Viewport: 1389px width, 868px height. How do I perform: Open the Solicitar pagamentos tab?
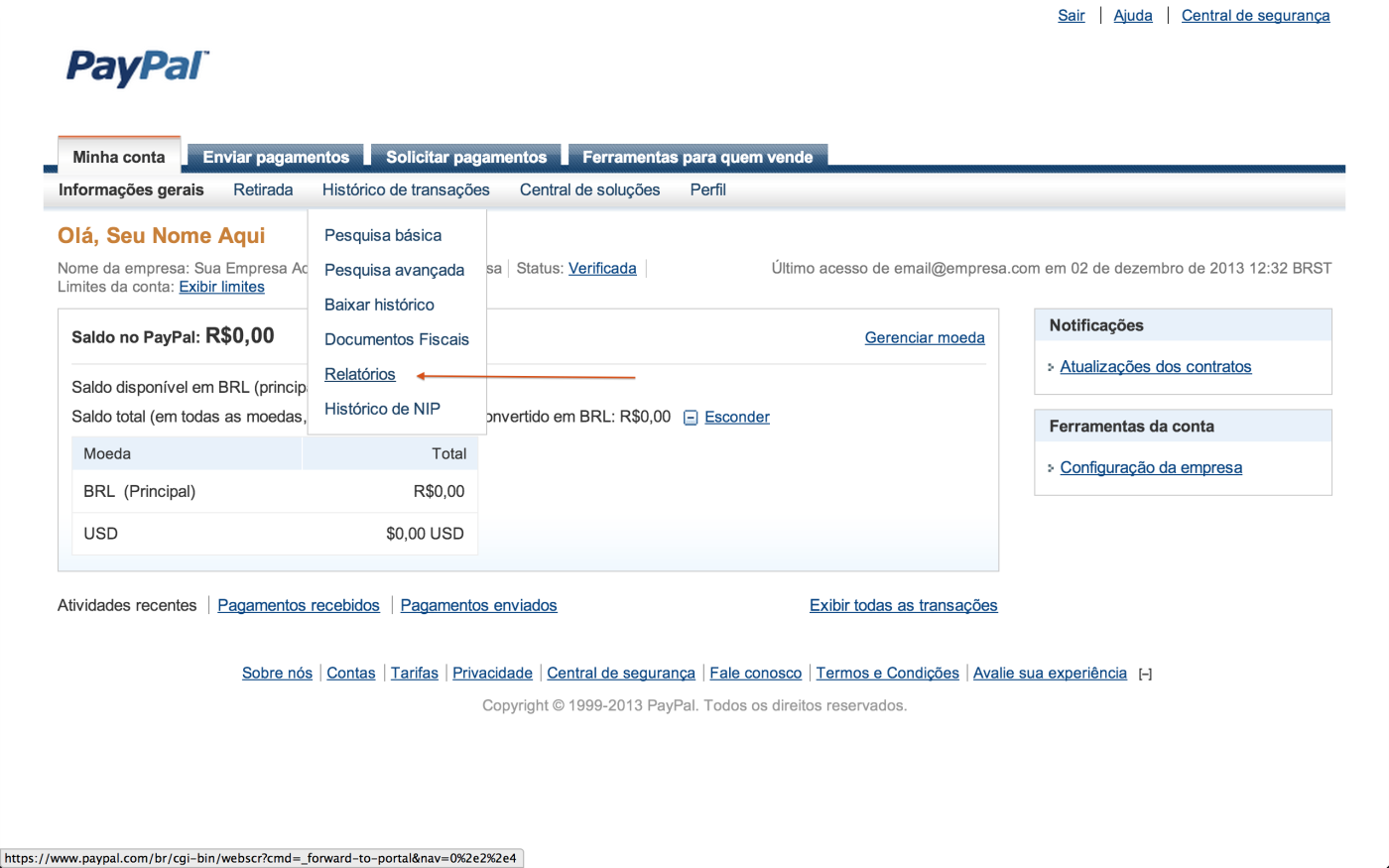466,157
